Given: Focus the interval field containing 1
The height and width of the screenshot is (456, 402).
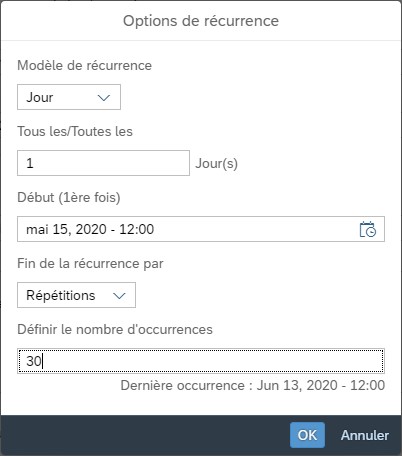Looking at the screenshot, I should point(103,163).
